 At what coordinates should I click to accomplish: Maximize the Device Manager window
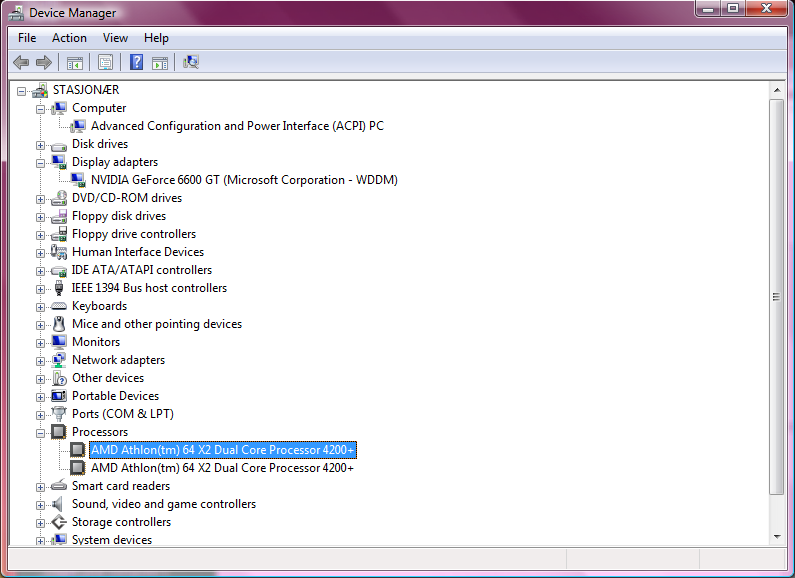click(733, 9)
